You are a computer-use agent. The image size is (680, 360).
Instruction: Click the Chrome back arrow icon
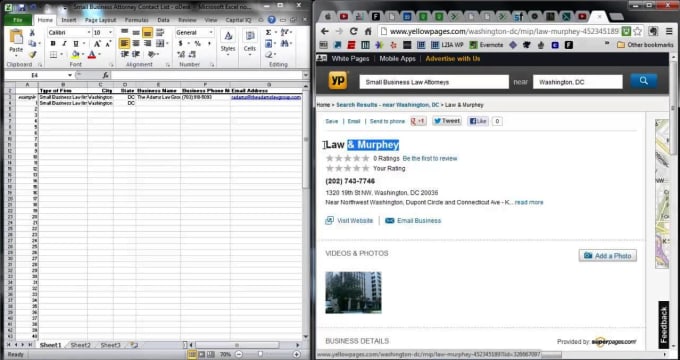[x=324, y=31]
